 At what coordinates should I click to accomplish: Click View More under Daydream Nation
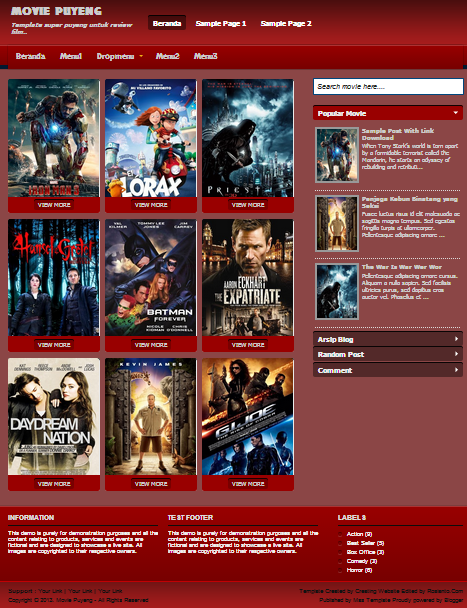click(x=54, y=484)
